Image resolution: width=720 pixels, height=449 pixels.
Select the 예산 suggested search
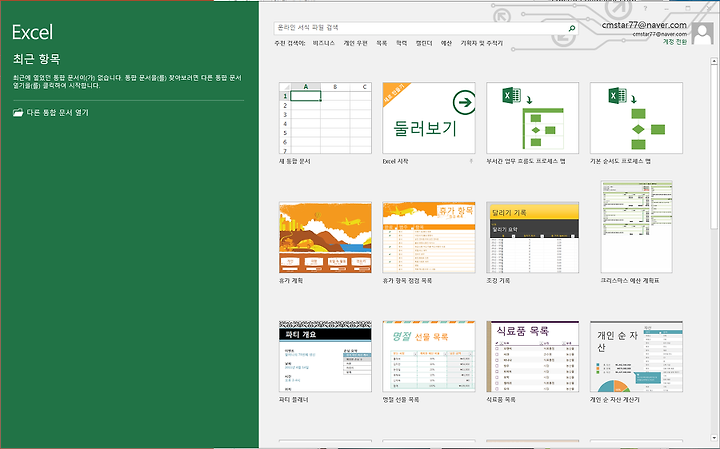click(446, 43)
